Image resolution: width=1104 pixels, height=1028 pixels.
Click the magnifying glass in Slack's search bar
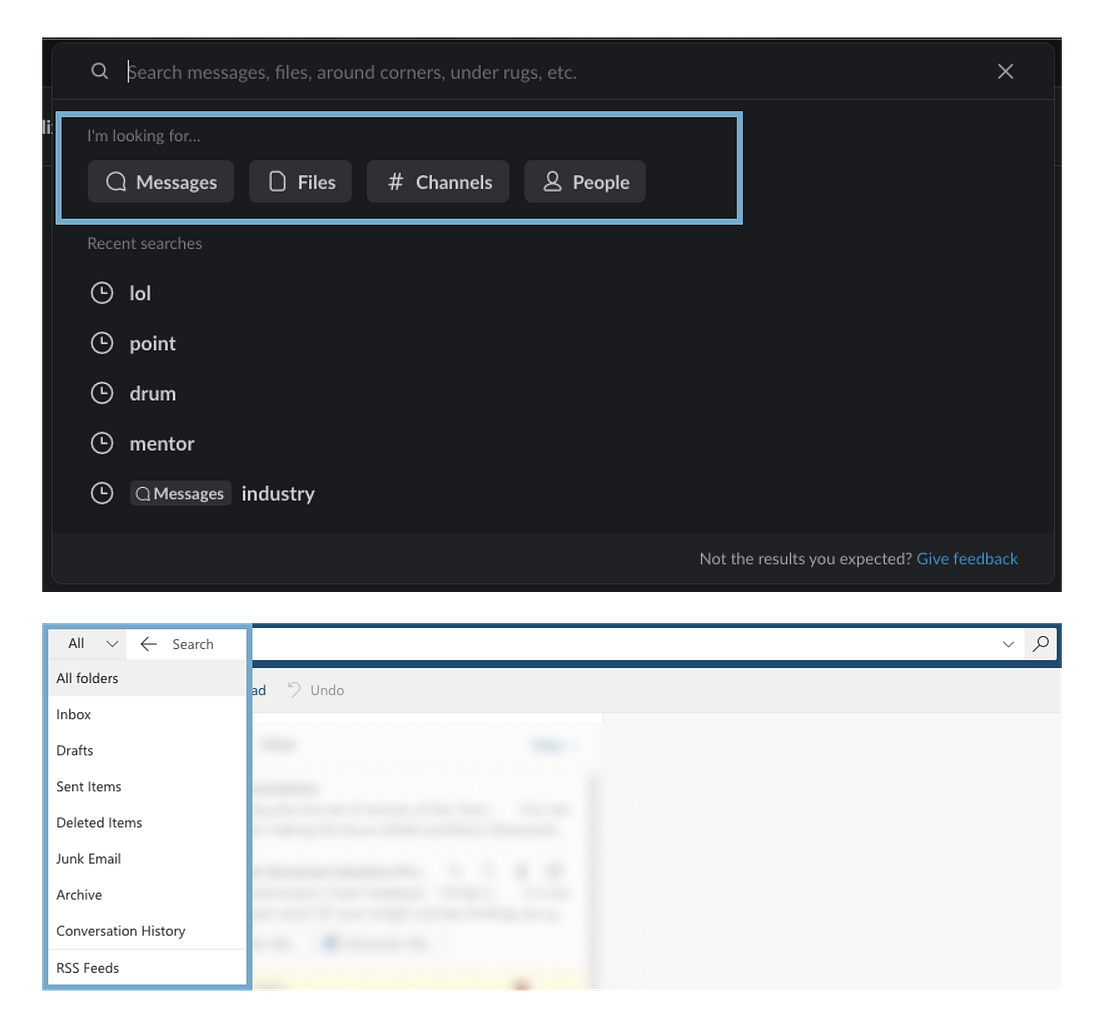(x=99, y=71)
